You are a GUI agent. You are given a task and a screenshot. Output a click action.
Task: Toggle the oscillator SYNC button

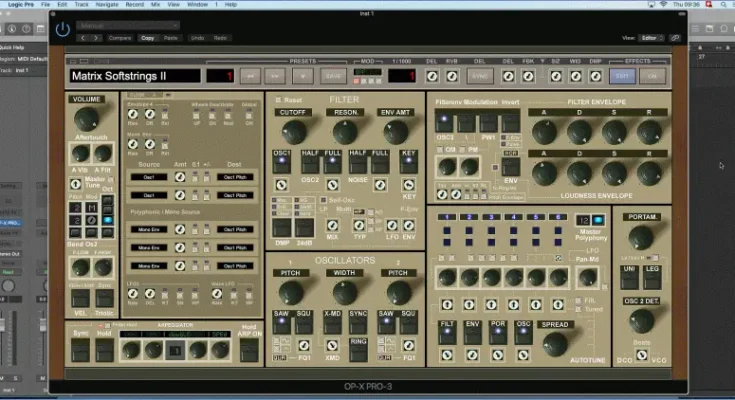tap(357, 320)
